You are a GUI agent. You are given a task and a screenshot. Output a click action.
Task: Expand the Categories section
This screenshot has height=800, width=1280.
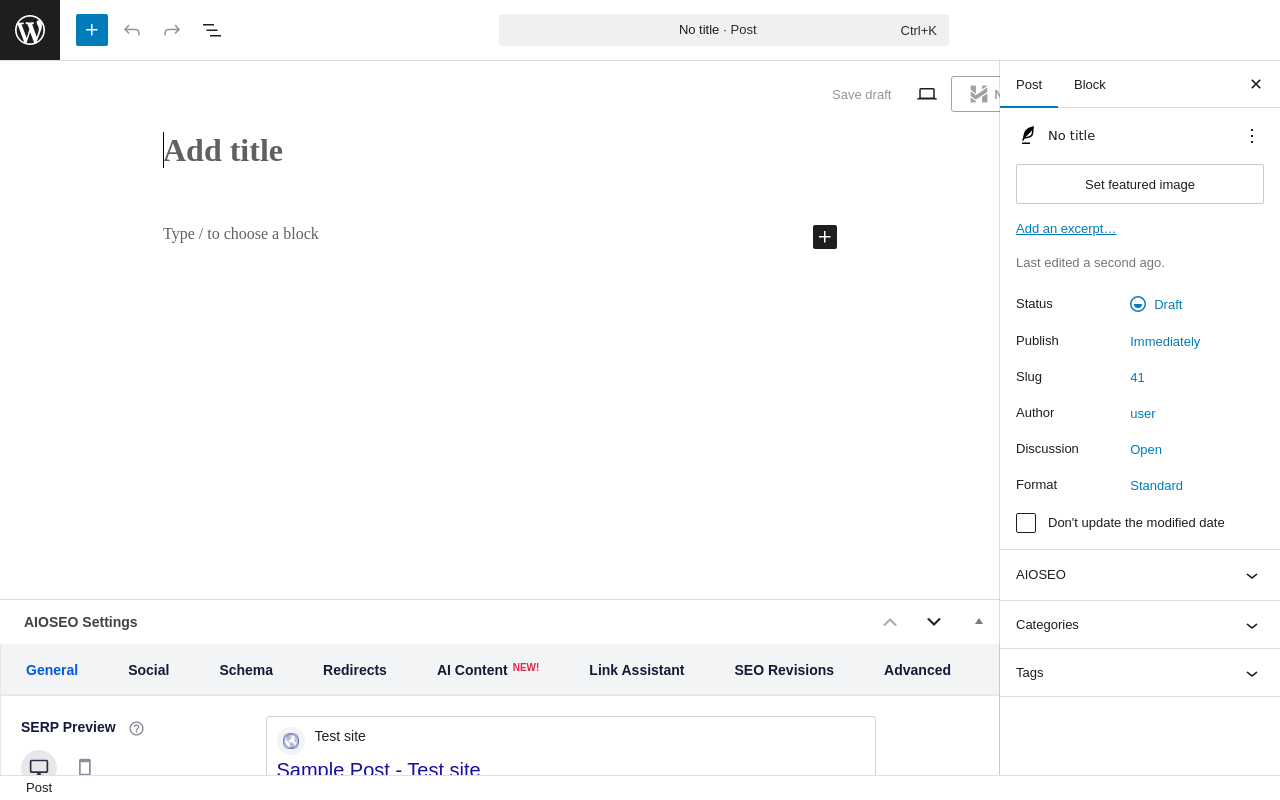(x=1140, y=625)
